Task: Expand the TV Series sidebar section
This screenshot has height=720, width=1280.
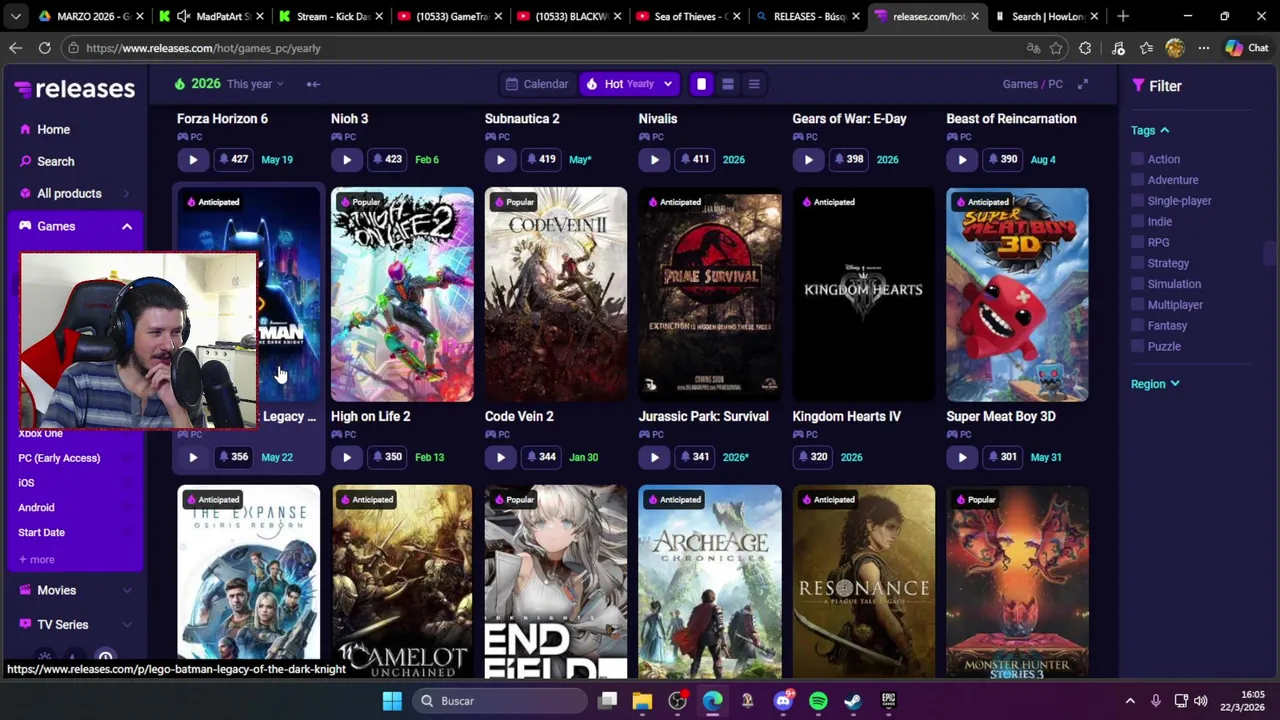Action: coord(127,625)
